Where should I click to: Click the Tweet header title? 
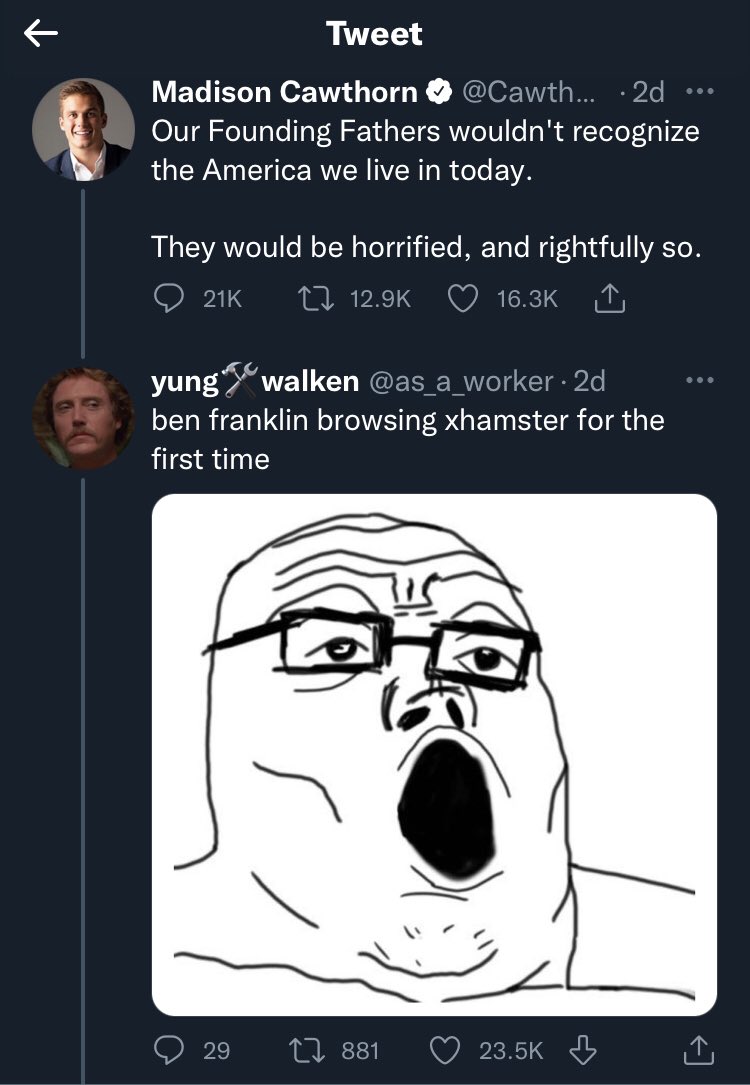click(x=374, y=35)
